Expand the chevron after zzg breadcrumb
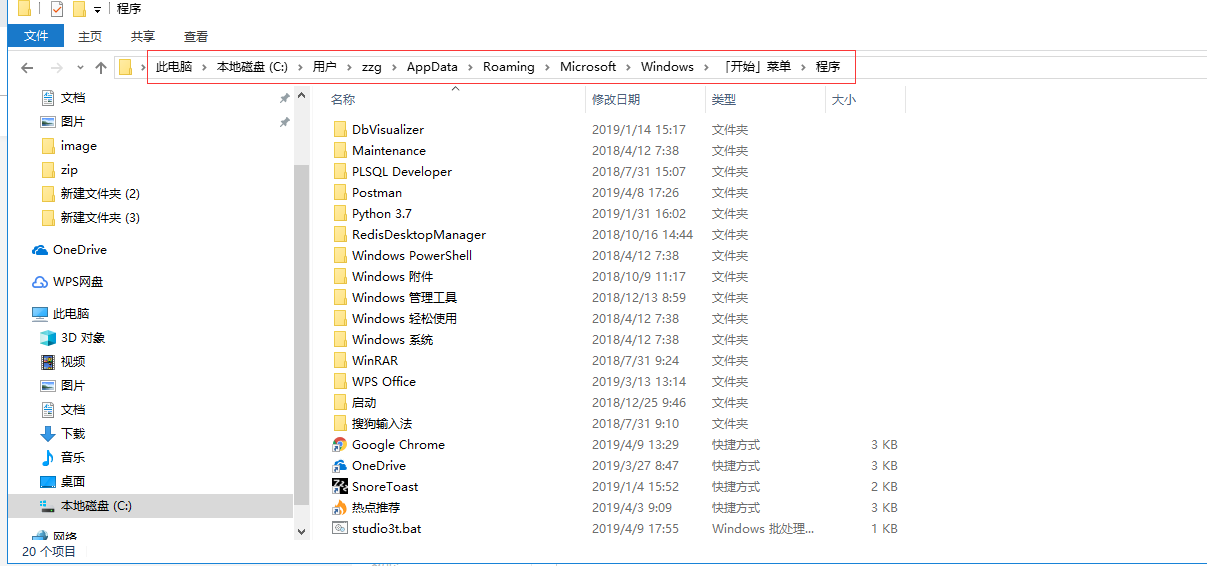 click(394, 67)
